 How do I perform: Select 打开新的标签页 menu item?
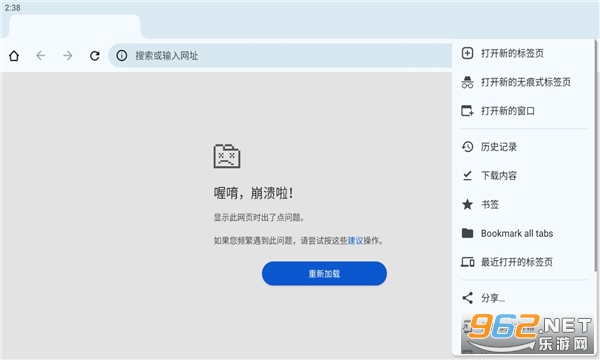(523, 53)
